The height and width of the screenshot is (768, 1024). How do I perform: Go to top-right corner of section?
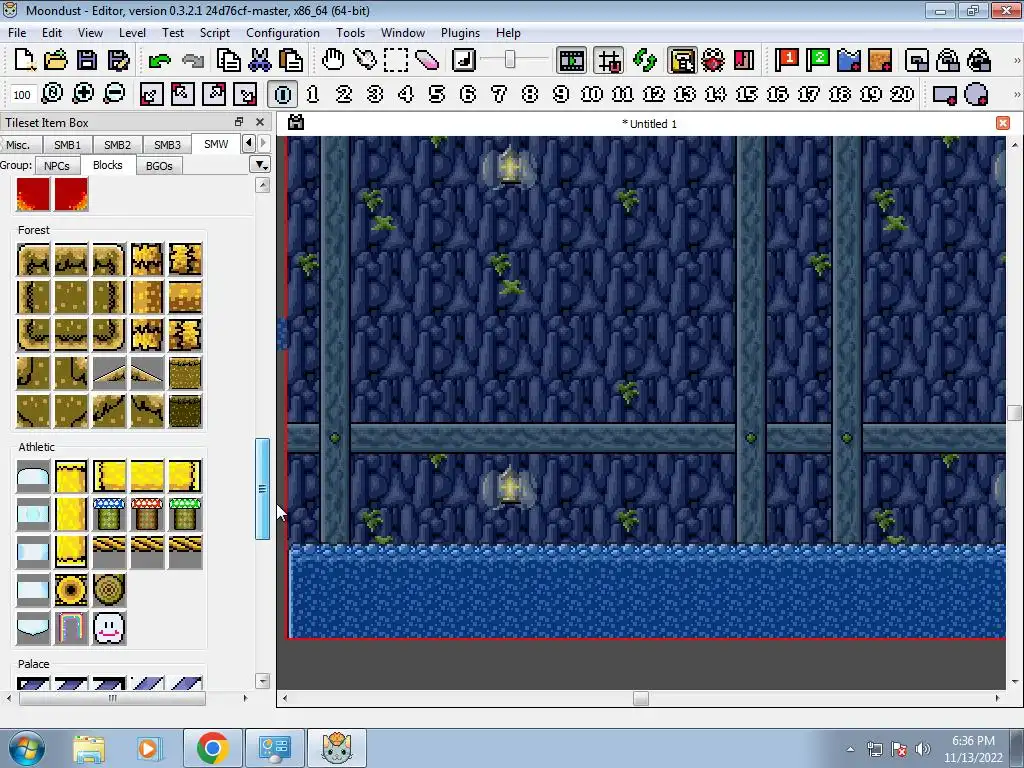coord(214,94)
